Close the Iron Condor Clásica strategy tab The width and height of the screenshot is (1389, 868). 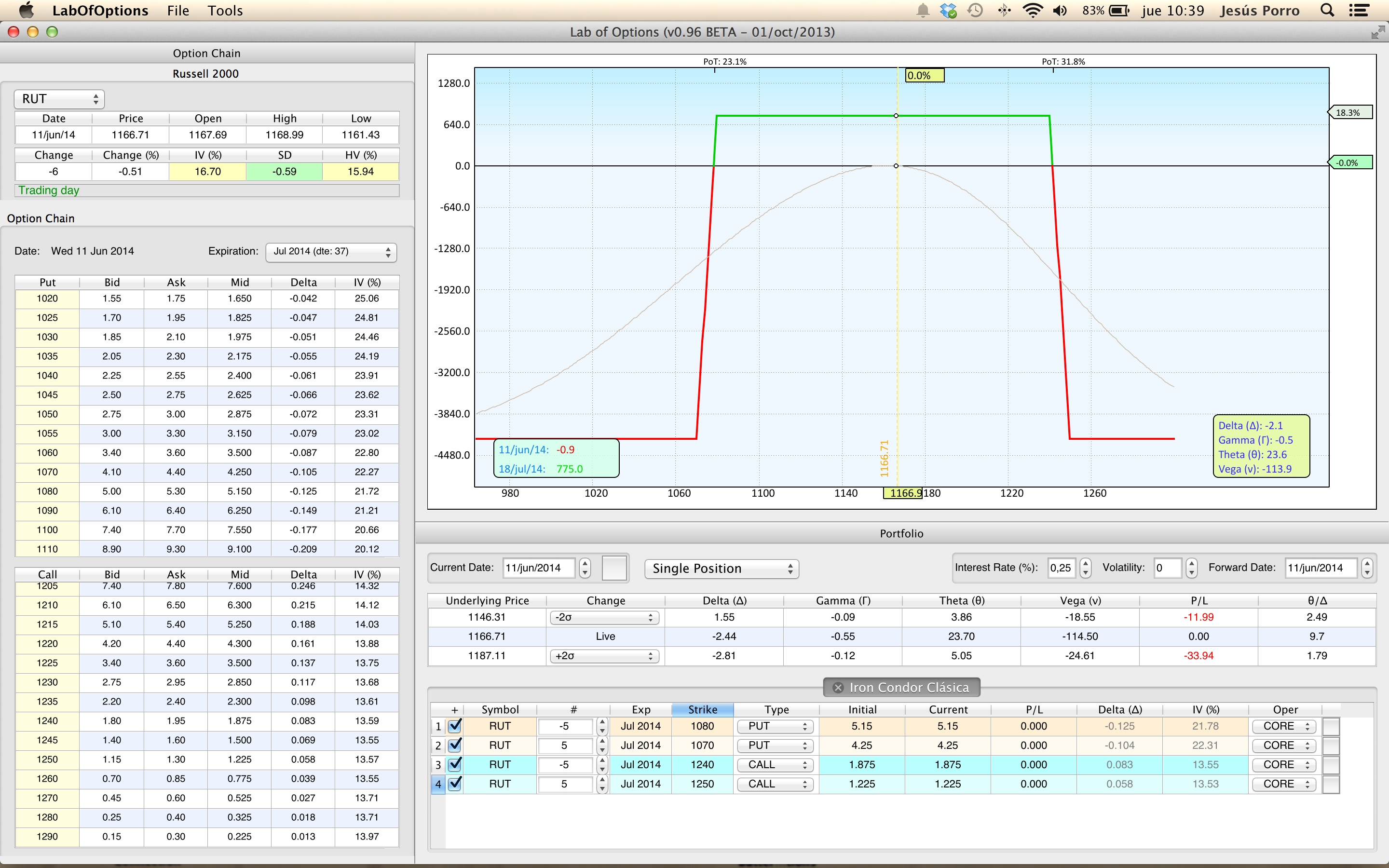(838, 687)
